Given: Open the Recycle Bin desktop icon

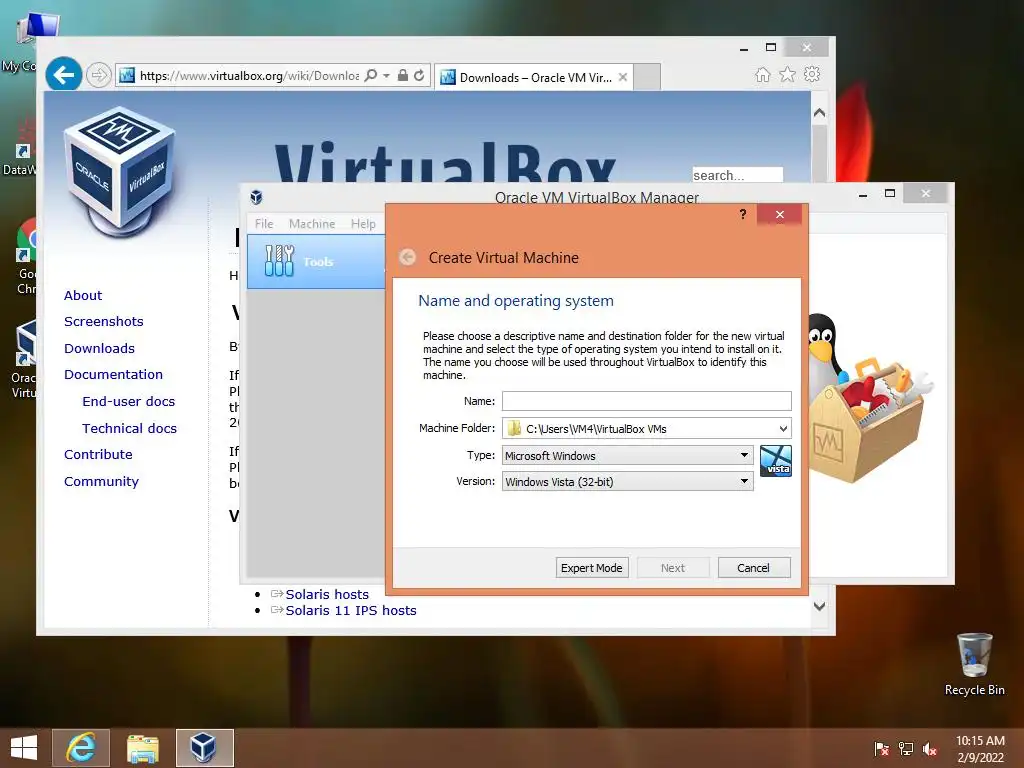Looking at the screenshot, I should (974, 665).
